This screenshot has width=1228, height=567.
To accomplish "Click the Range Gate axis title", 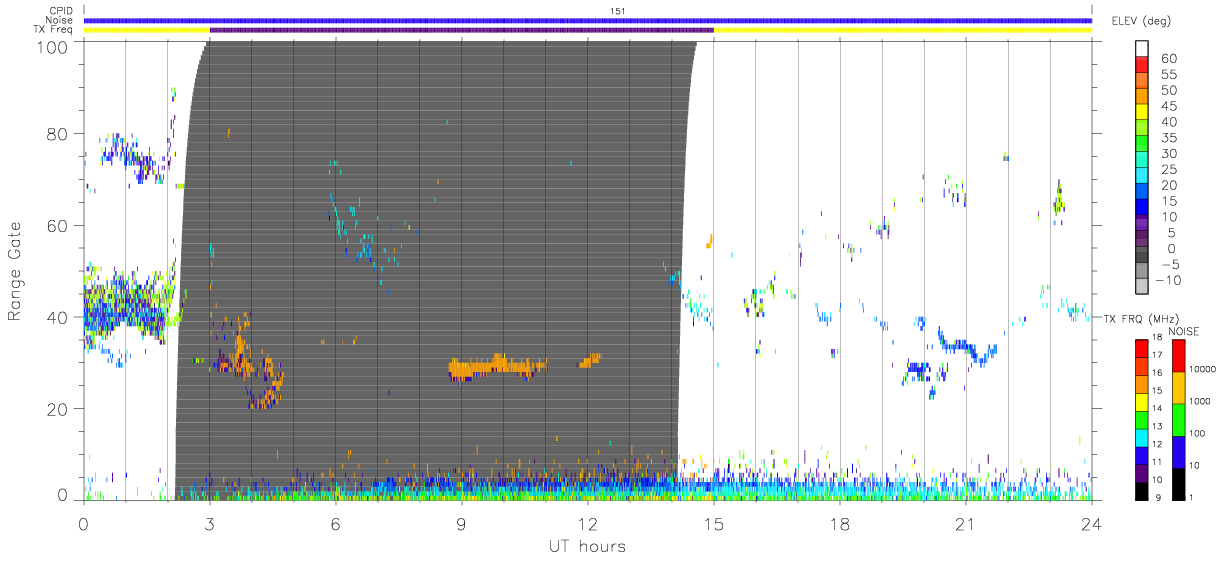I will coord(15,270).
